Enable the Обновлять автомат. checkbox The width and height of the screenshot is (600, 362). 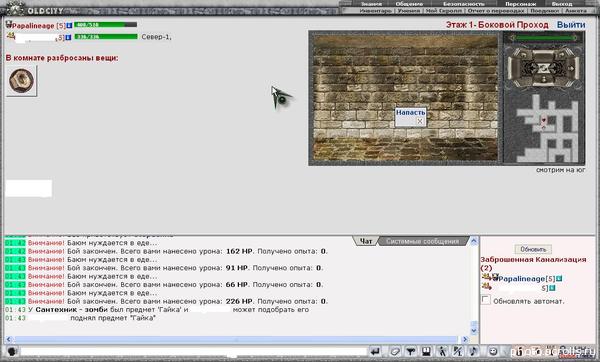pyautogui.click(x=486, y=300)
